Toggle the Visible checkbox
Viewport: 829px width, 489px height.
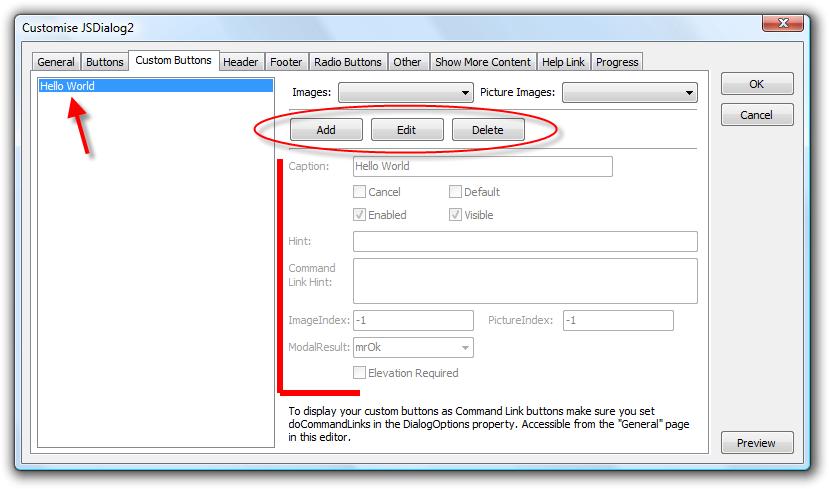(x=455, y=215)
